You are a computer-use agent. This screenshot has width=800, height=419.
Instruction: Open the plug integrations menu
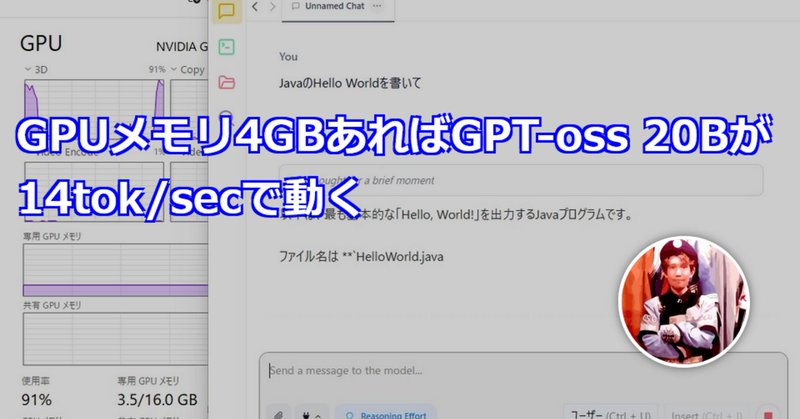312,414
